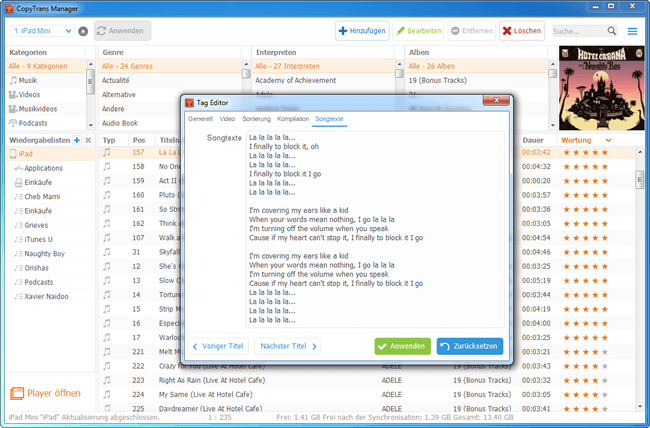Click the star rating of track 00:03:43
This screenshot has height=428, width=650.
(x=586, y=366)
